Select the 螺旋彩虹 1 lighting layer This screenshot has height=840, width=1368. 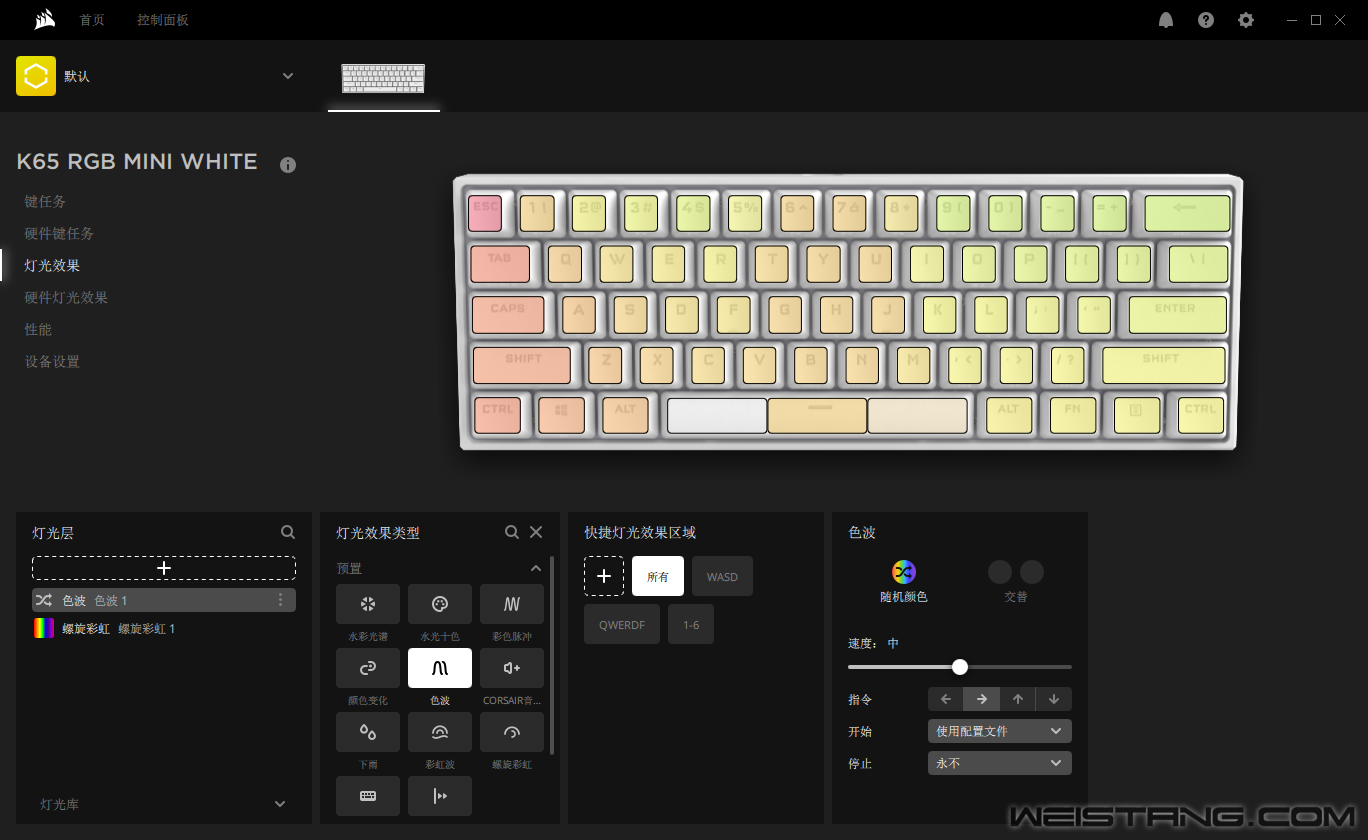[x=164, y=628]
